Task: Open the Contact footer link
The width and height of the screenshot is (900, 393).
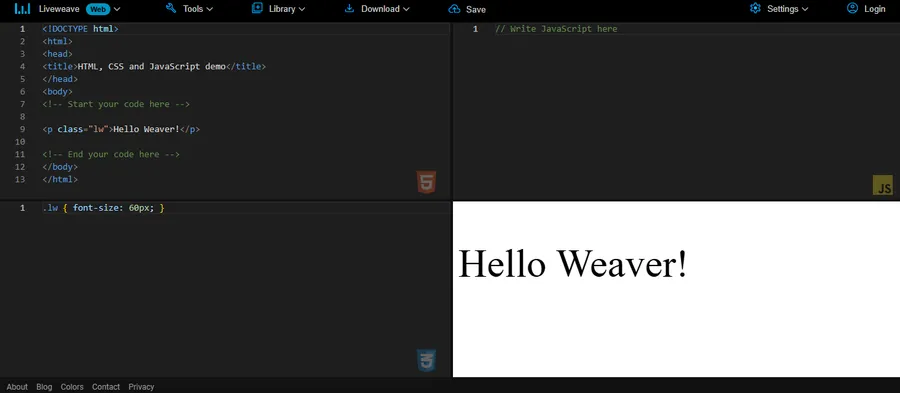Action: click(x=106, y=387)
